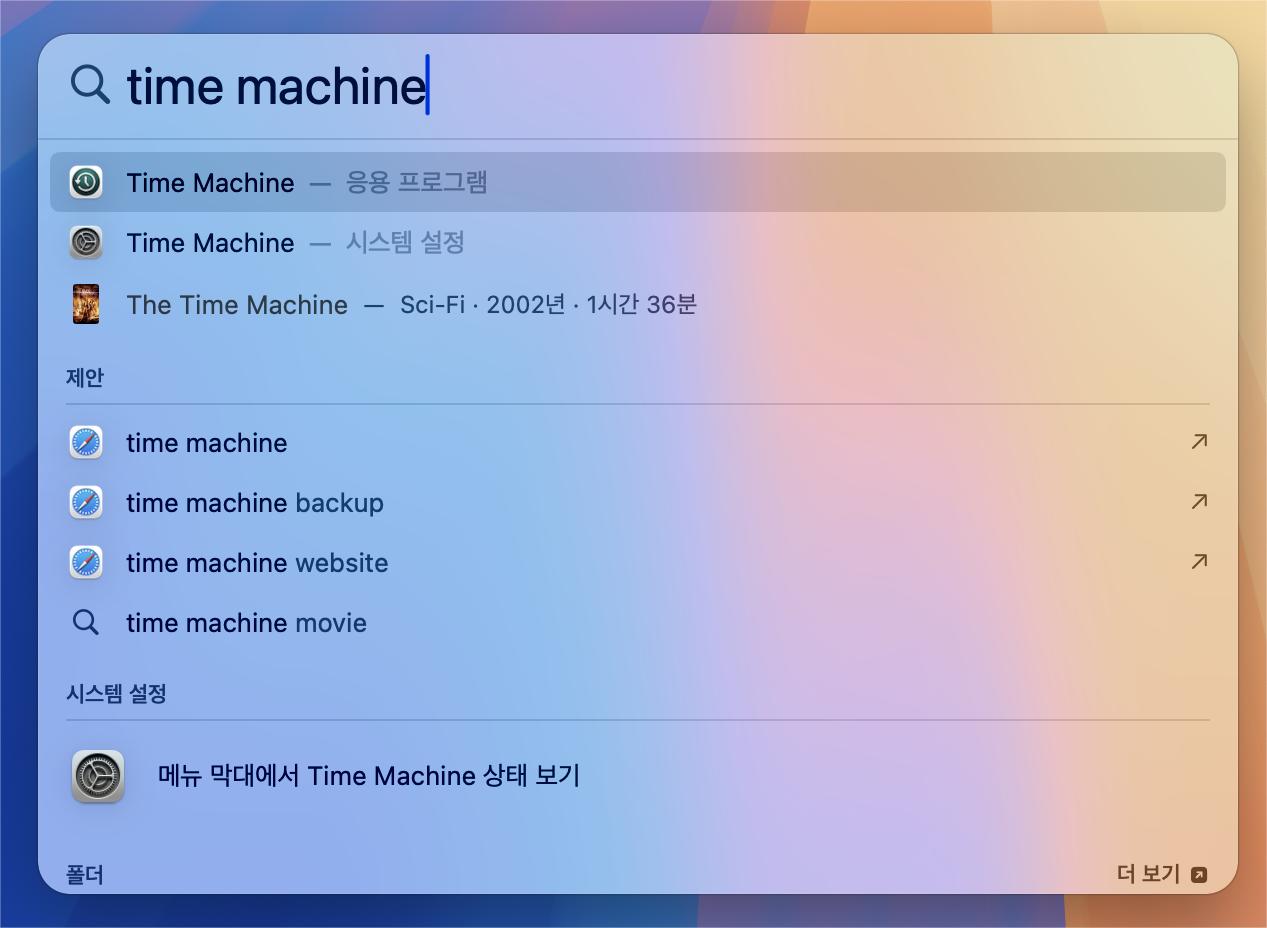Click the Spotlight search magnifying glass icon
The height and width of the screenshot is (928, 1267).
click(90, 85)
